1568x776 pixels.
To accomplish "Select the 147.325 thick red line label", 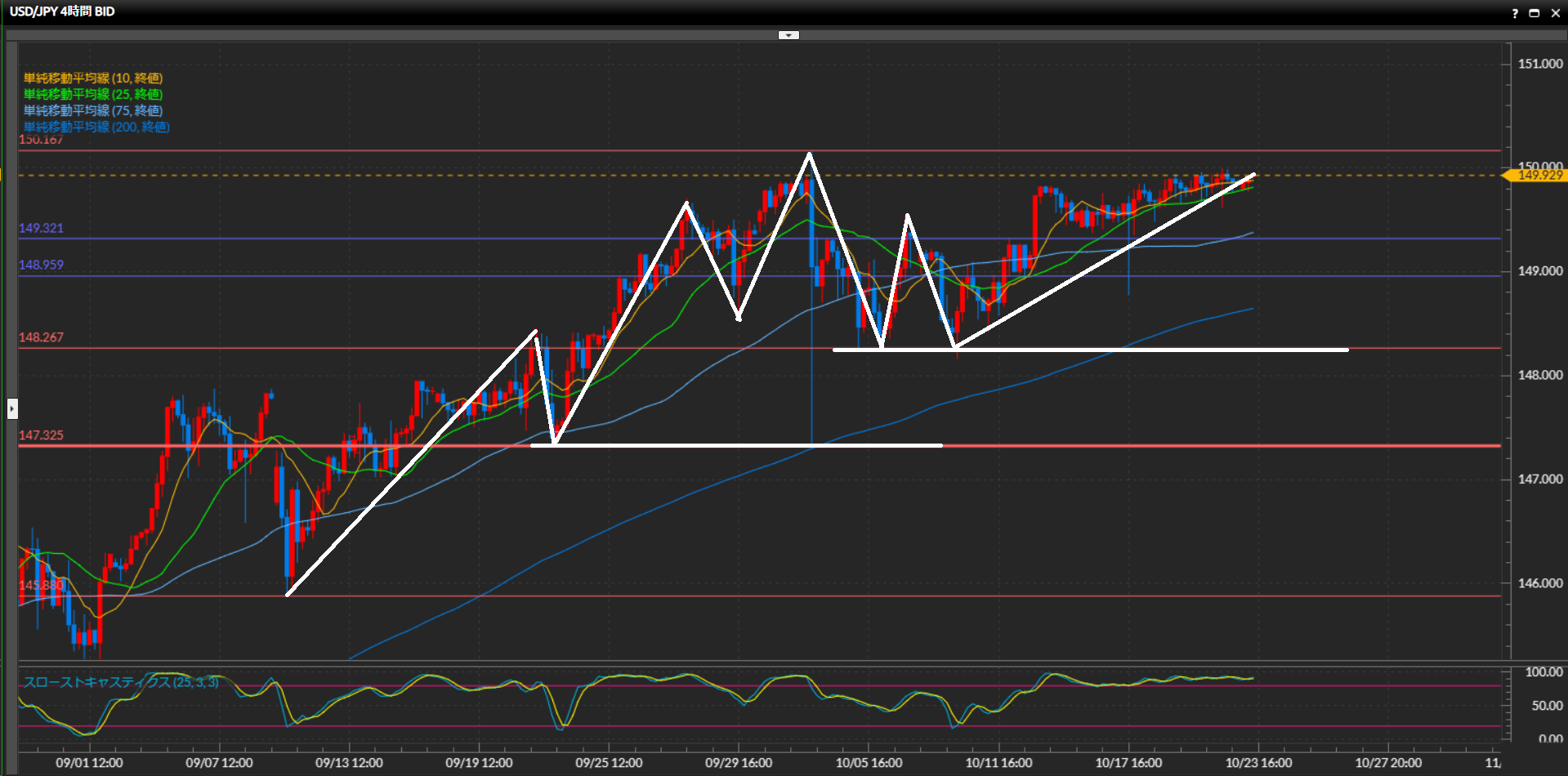I will 41,435.
